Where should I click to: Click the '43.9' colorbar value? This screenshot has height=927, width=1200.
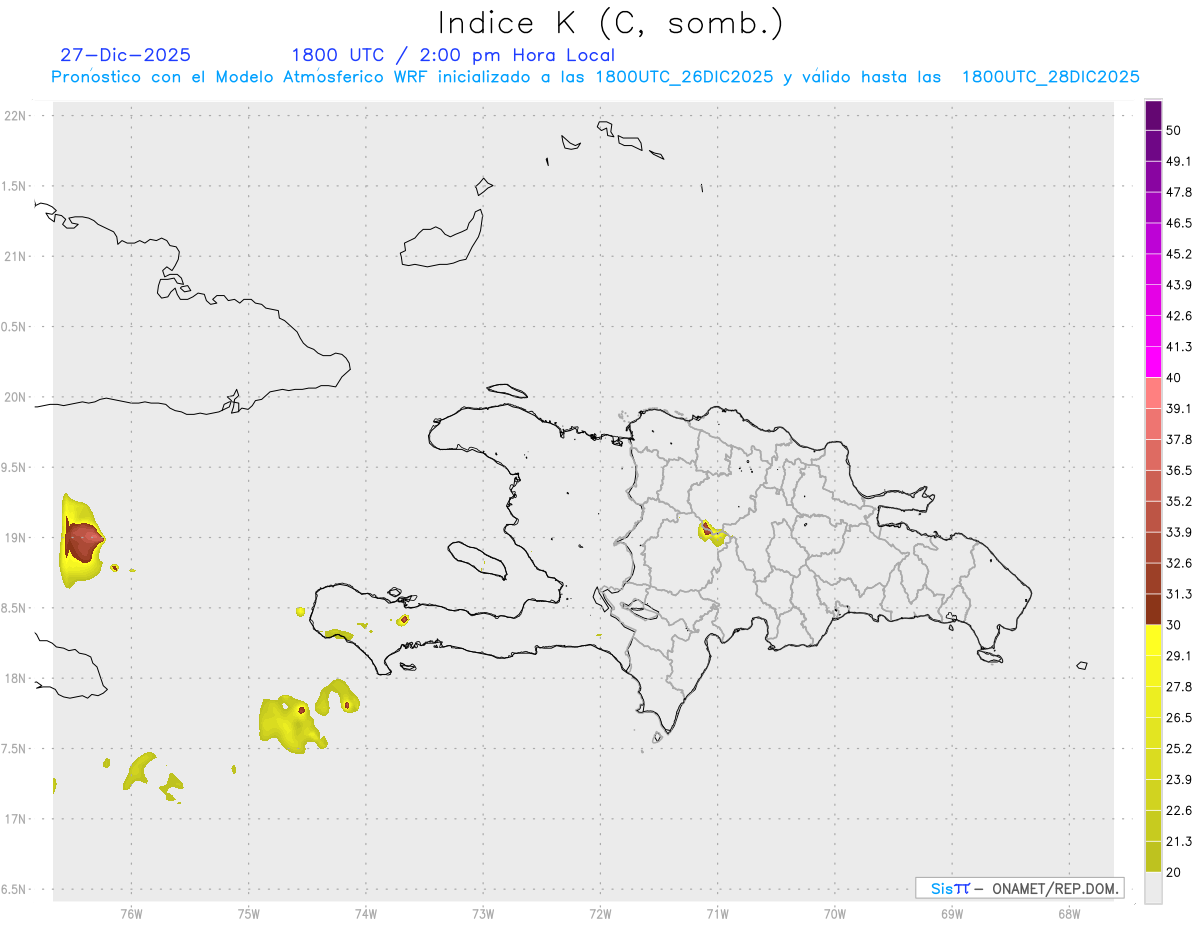pos(1179,285)
